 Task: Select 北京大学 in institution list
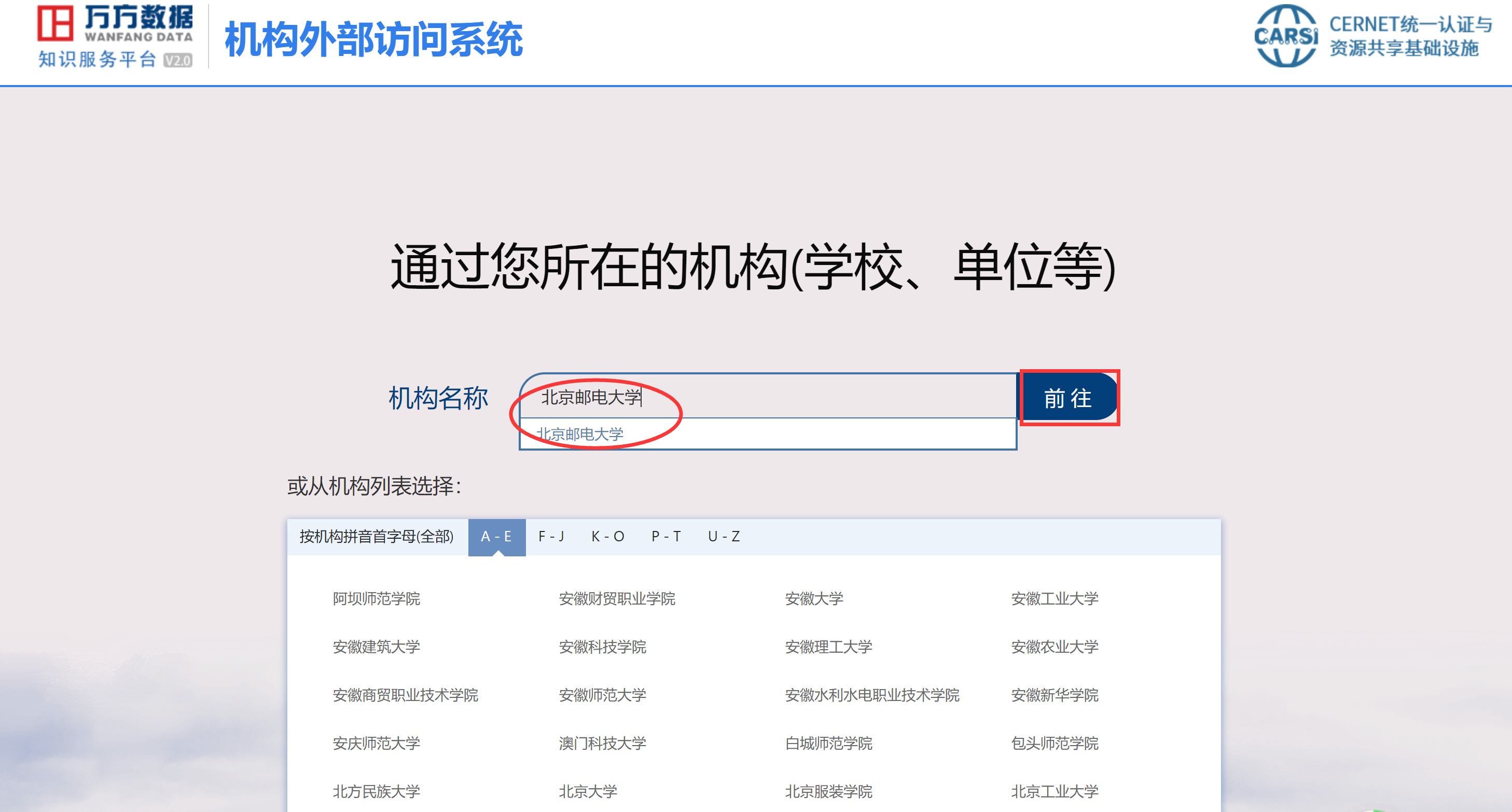pyautogui.click(x=588, y=791)
